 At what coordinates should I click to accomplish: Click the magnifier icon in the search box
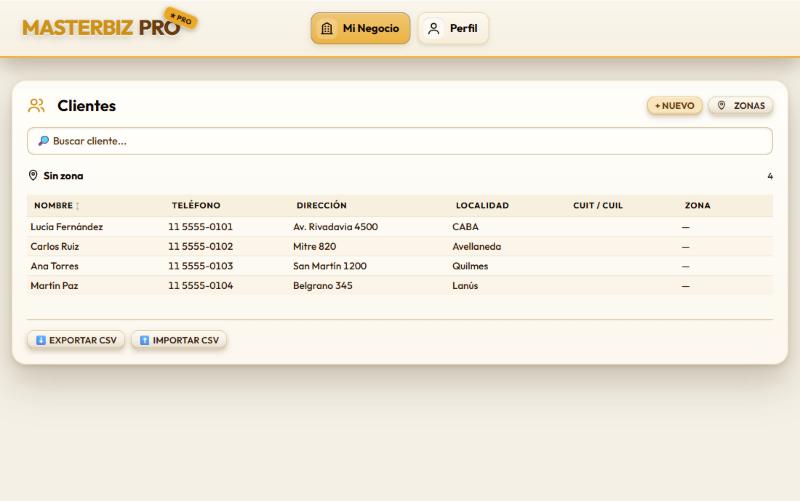[43, 140]
